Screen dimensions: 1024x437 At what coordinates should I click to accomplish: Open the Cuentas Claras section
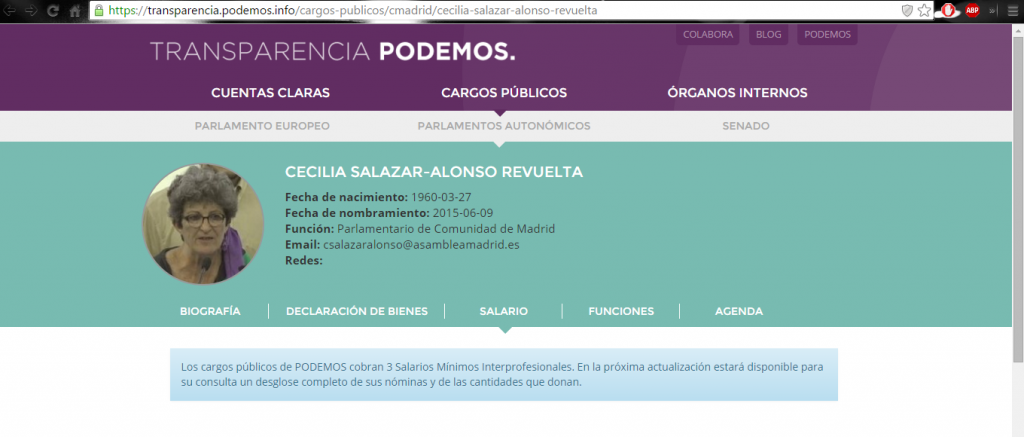pos(270,93)
